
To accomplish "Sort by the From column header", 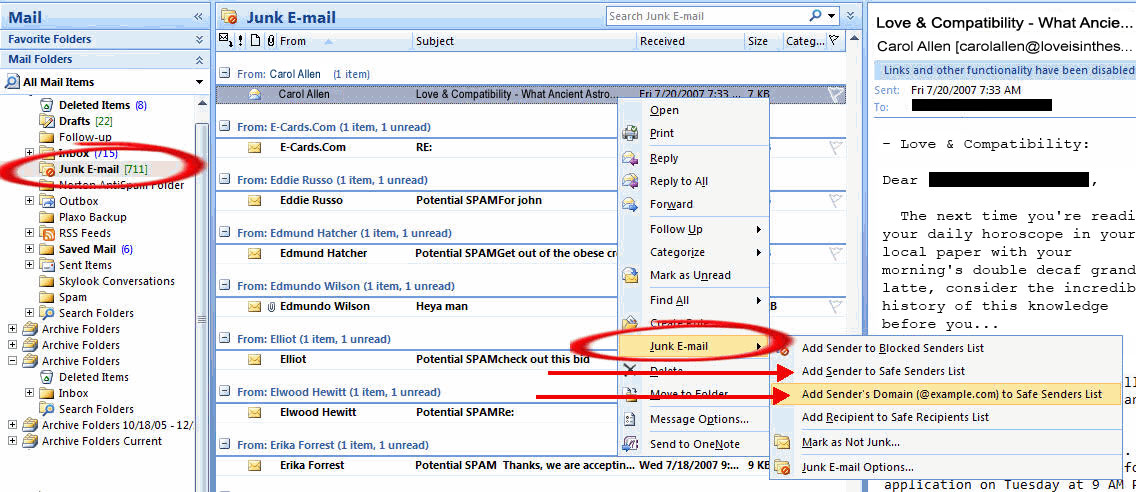I will (x=344, y=41).
